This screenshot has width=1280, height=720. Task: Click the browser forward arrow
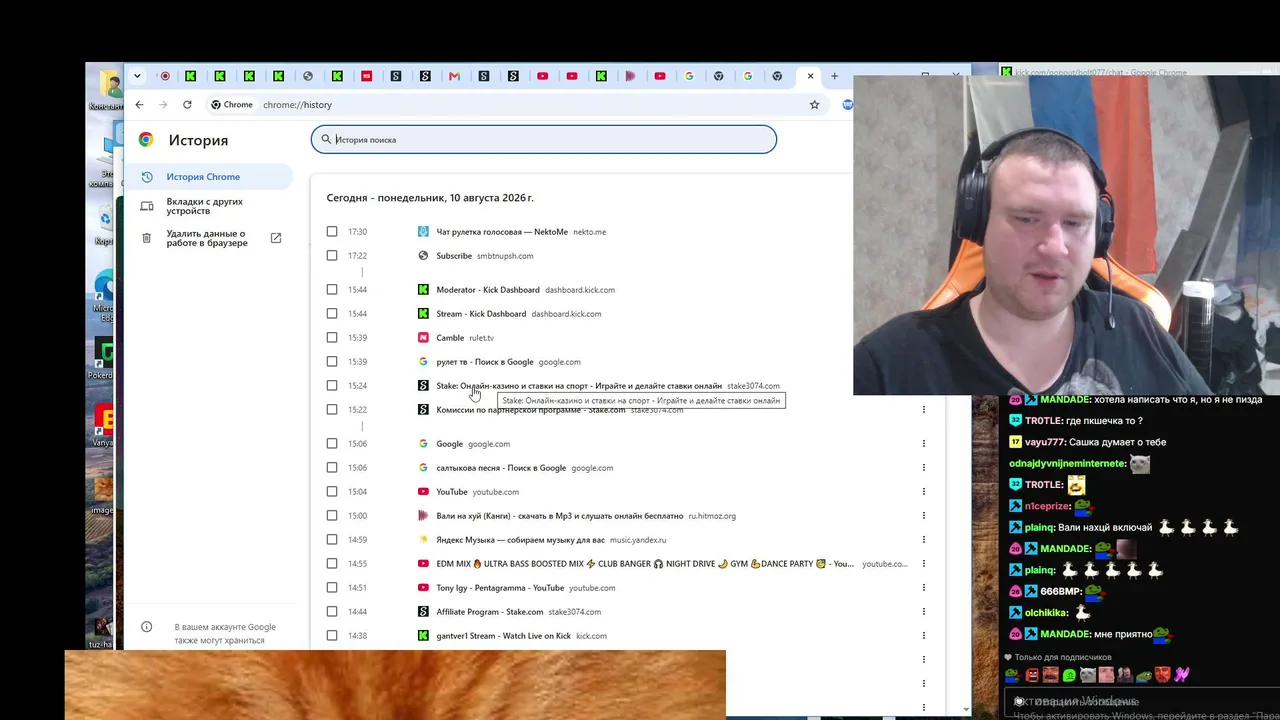coord(163,104)
